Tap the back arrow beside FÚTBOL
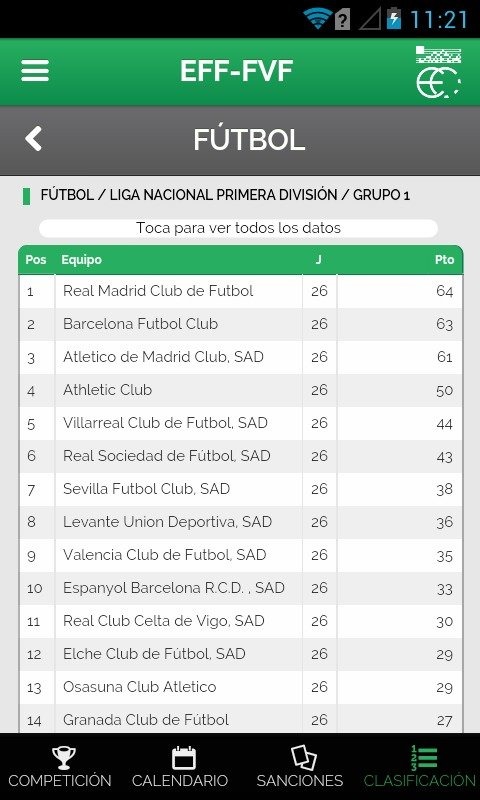The width and height of the screenshot is (480, 800). pos(33,139)
